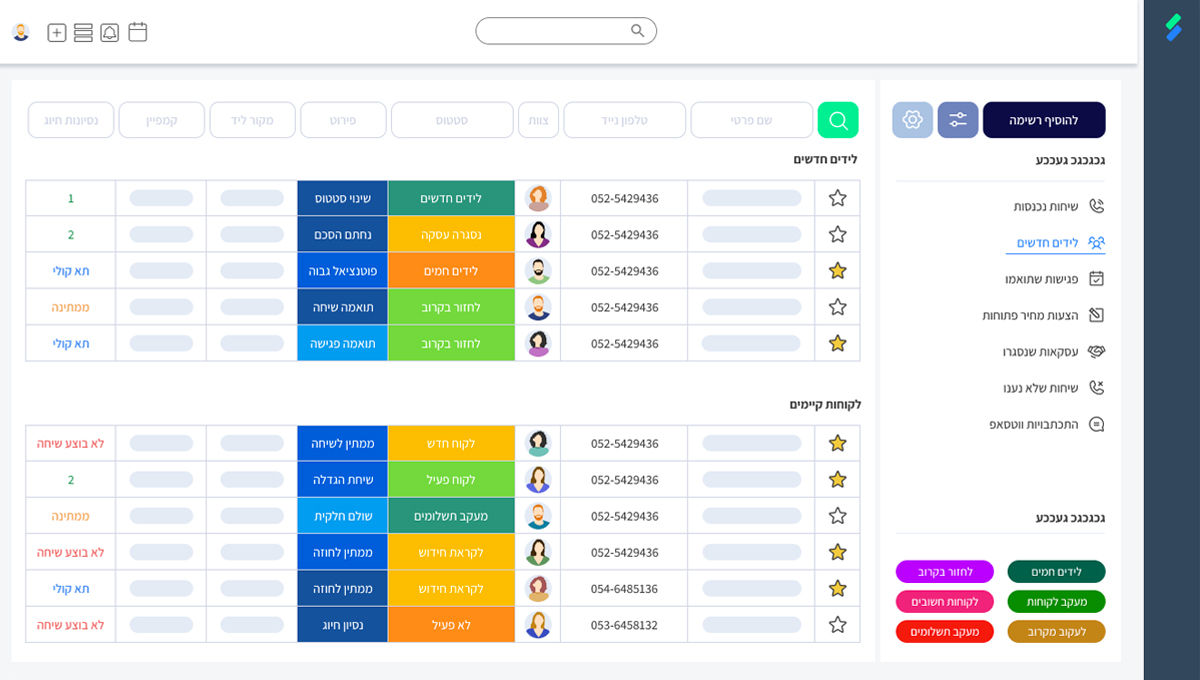Screen dimensions: 1200x680
Task: Open the 'צוות' filter dropdown
Action: [x=538, y=120]
